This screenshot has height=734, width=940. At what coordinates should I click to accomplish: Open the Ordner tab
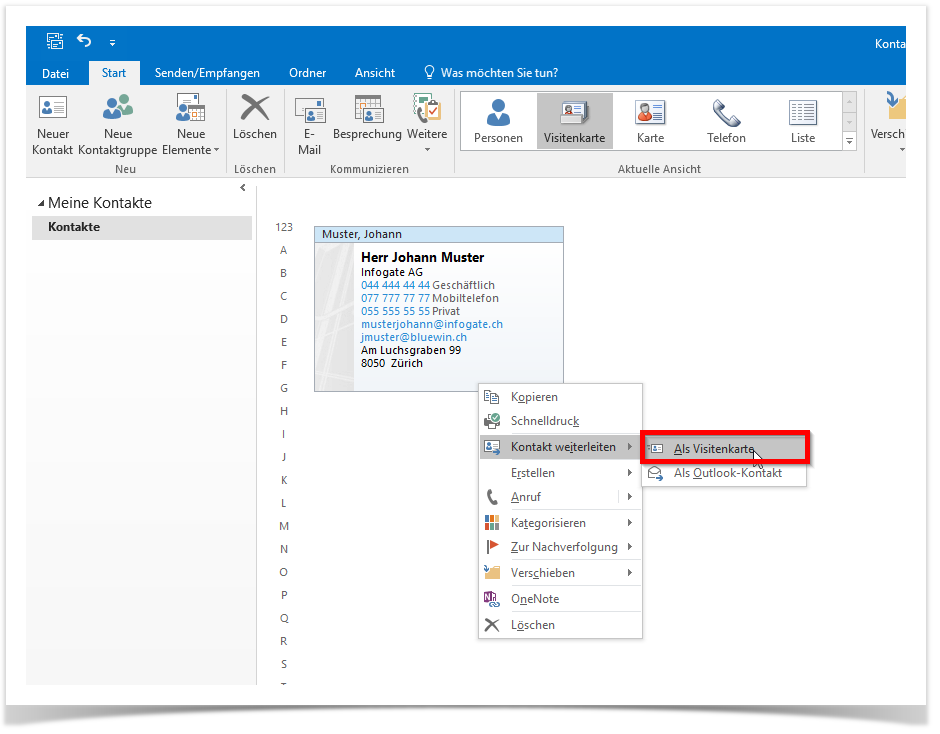pyautogui.click(x=308, y=73)
